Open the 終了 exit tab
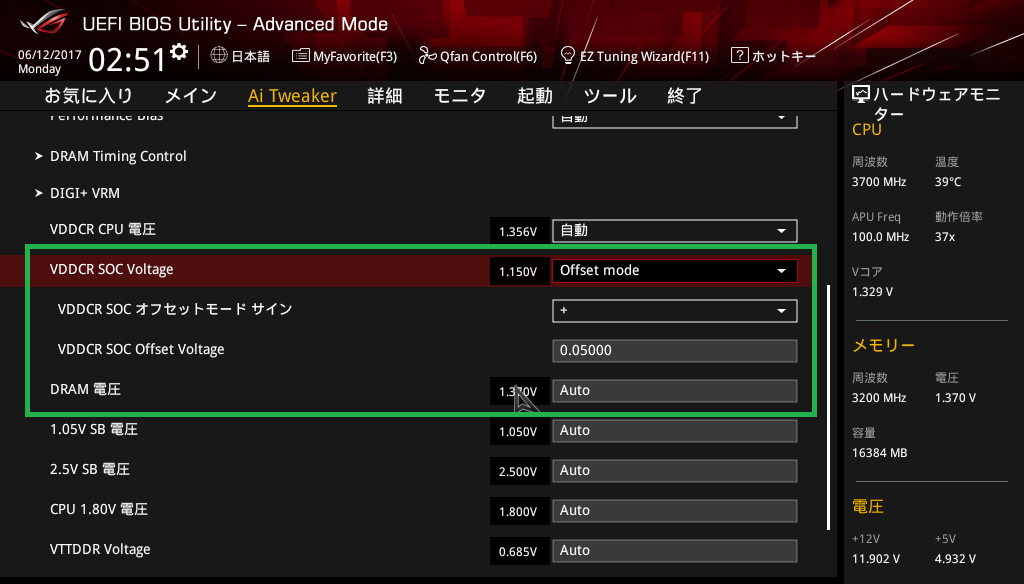 [x=684, y=96]
